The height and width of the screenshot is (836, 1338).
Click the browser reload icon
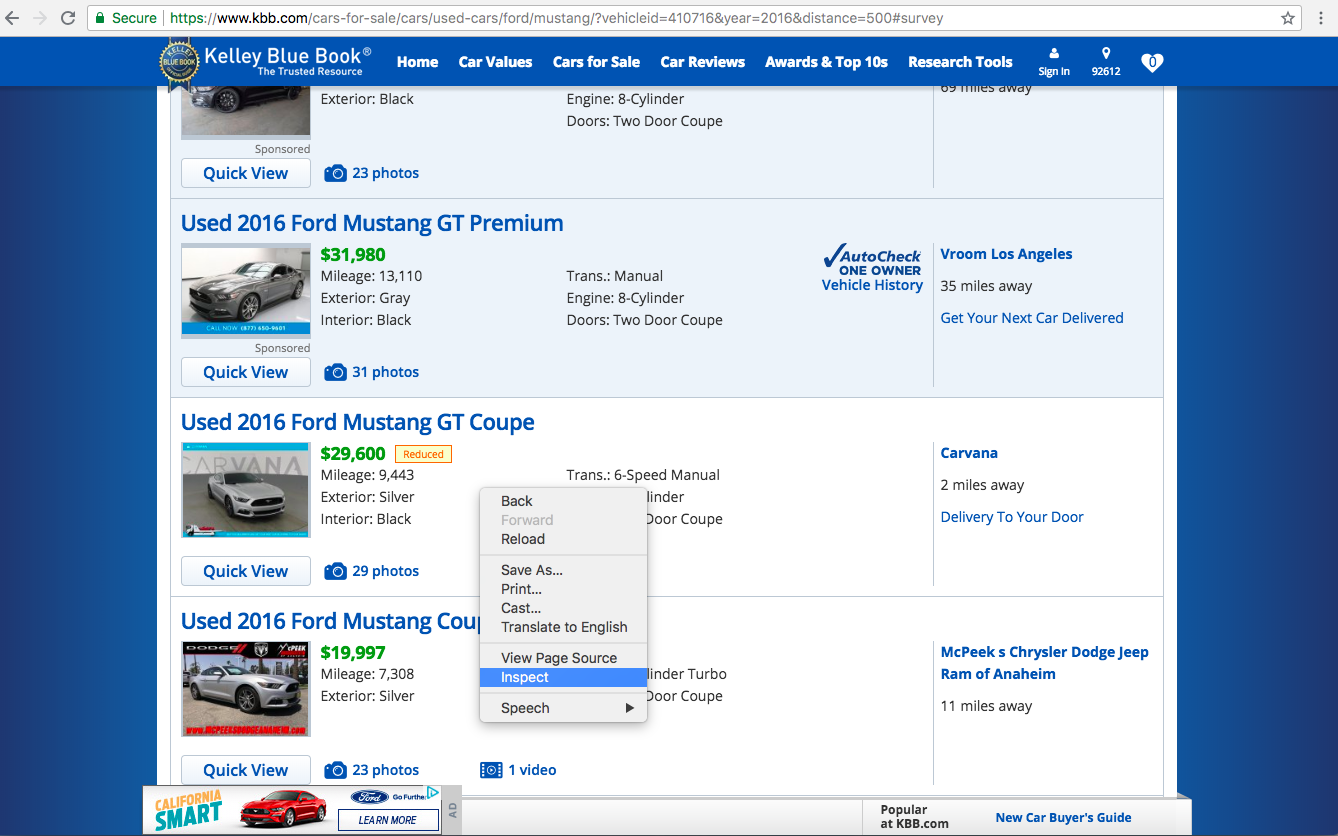68,18
